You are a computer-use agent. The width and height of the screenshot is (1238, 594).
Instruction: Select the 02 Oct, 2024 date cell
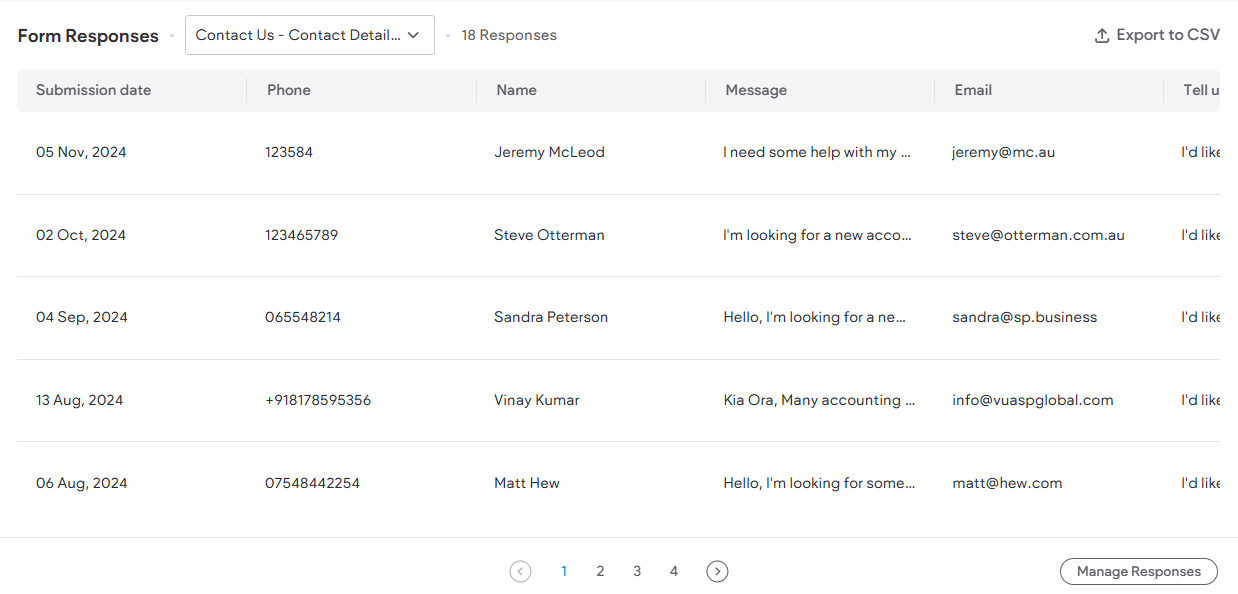tap(81, 235)
